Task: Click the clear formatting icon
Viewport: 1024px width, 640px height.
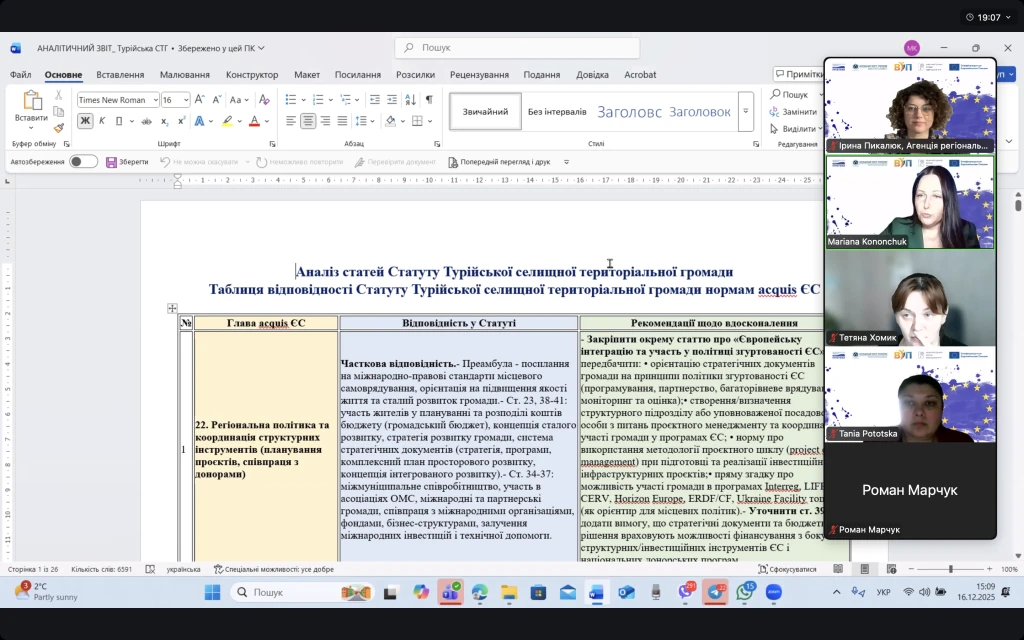Action: [x=264, y=99]
